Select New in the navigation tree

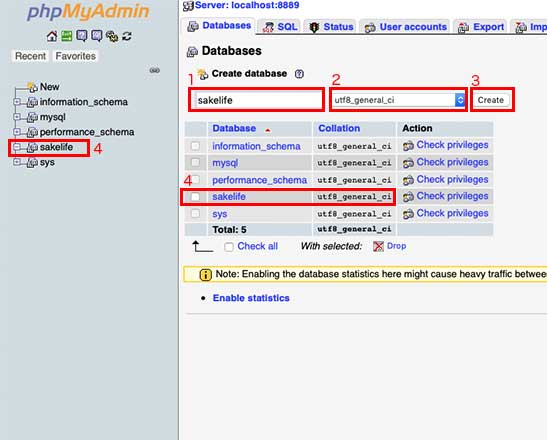[x=50, y=87]
